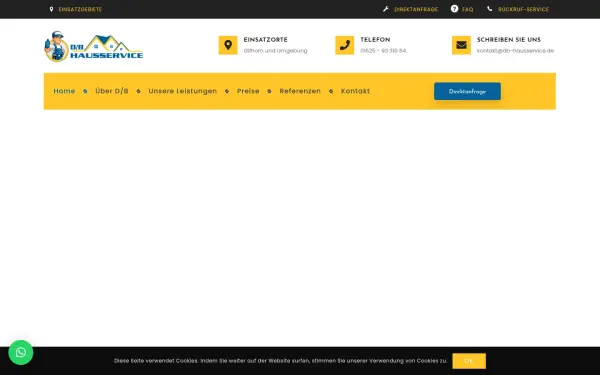Click the Schreiben Sie uns heading
600x375 pixels.
[509, 40]
